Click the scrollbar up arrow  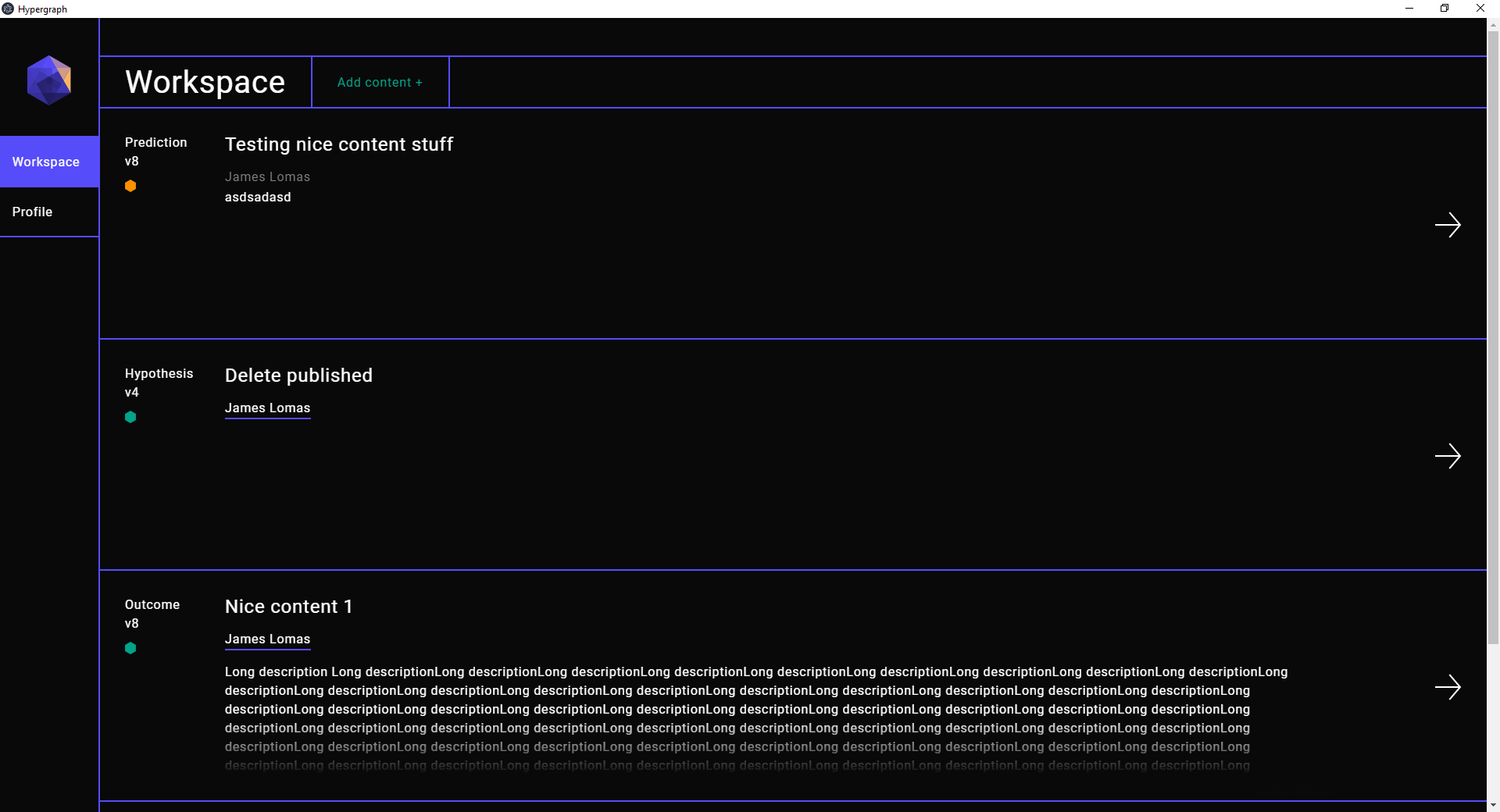coord(1493,24)
